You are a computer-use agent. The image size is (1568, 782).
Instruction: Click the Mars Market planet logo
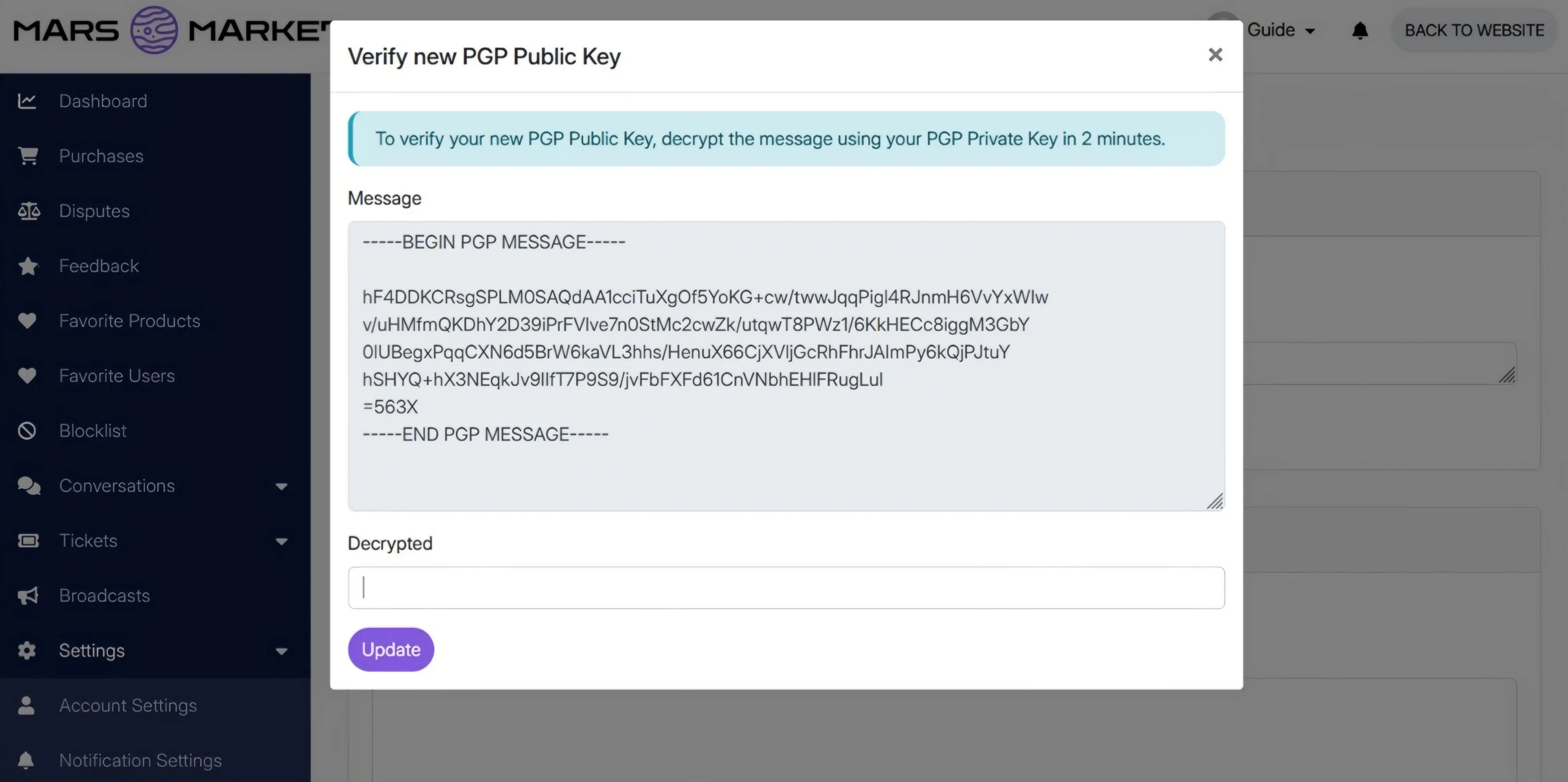tap(154, 30)
